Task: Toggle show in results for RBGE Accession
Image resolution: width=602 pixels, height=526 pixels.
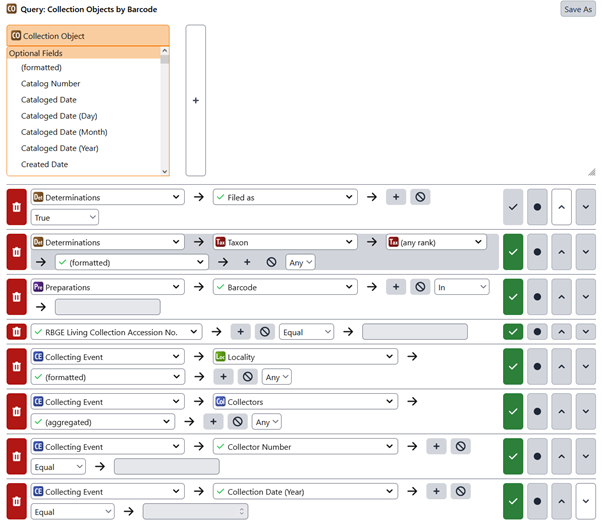Action: click(513, 332)
